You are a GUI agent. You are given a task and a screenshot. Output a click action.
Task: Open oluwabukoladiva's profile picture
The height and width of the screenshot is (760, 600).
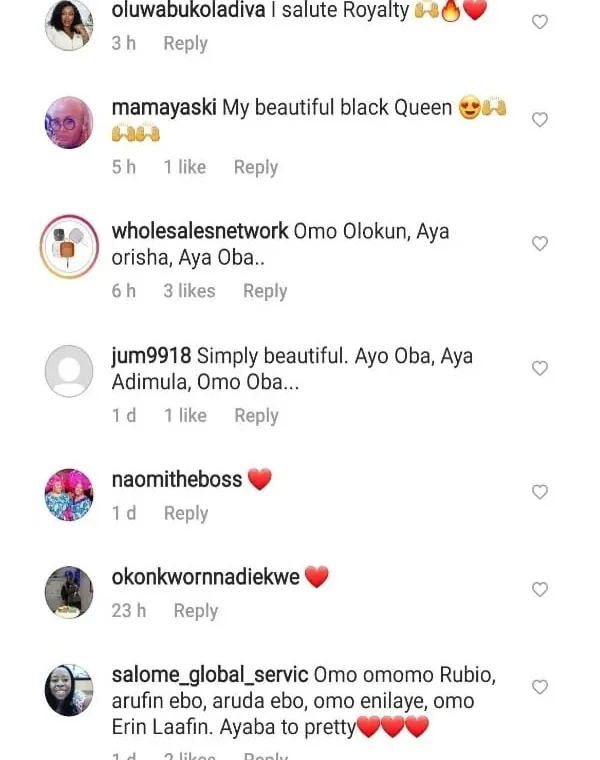point(69,25)
